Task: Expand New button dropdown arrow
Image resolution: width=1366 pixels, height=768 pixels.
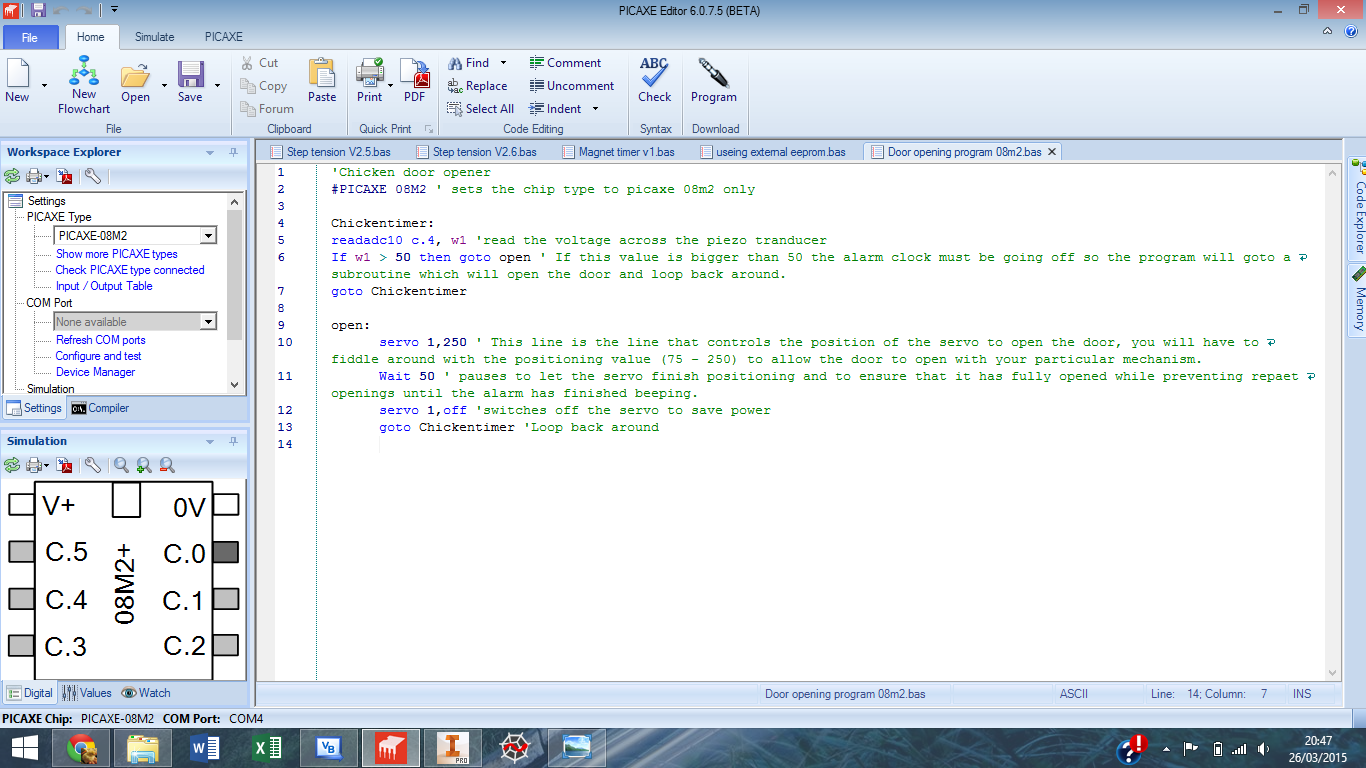Action: (43, 86)
